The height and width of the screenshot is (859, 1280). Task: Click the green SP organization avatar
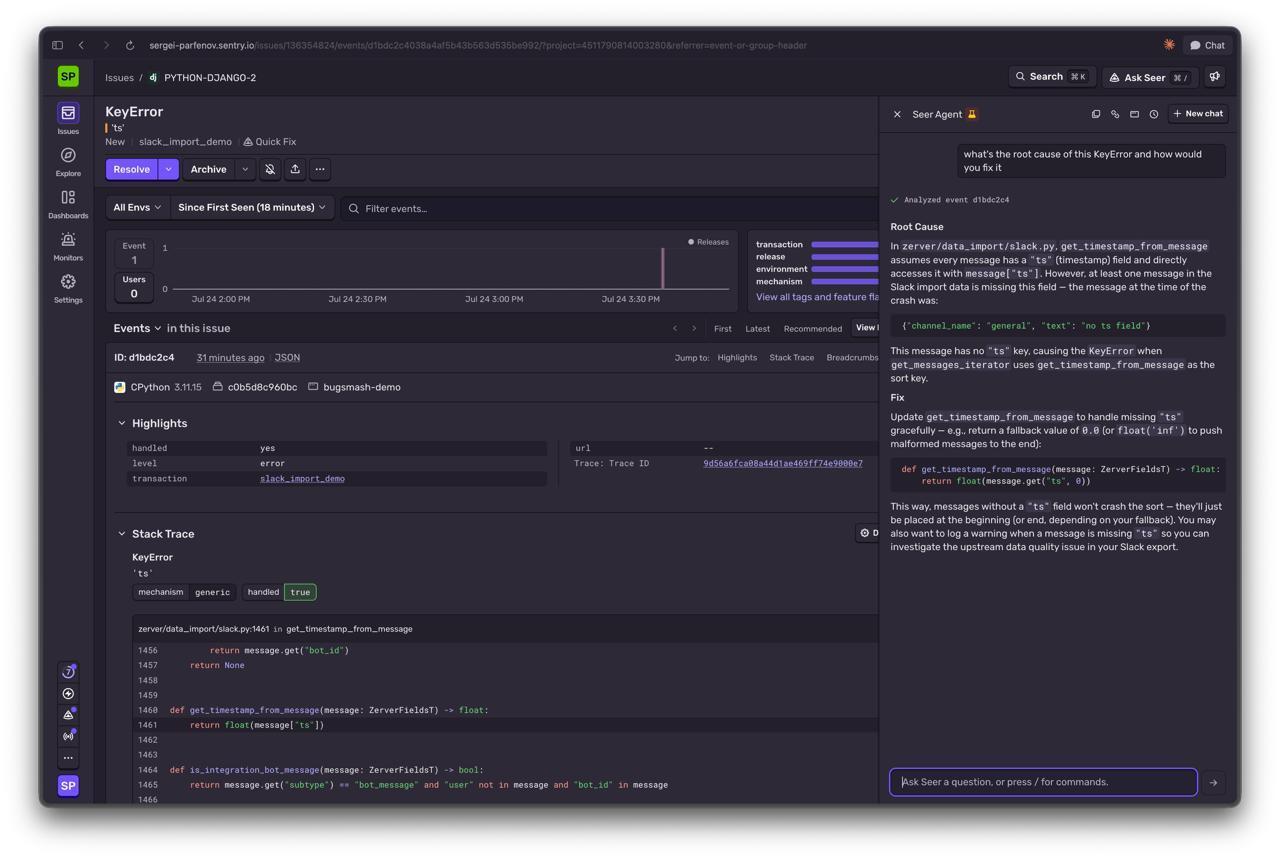[x=68, y=77]
